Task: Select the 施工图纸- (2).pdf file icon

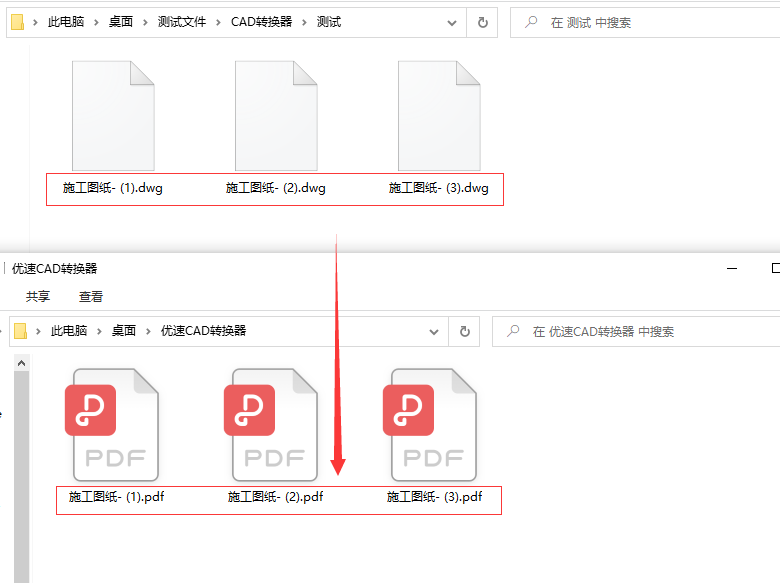Action: (271, 425)
